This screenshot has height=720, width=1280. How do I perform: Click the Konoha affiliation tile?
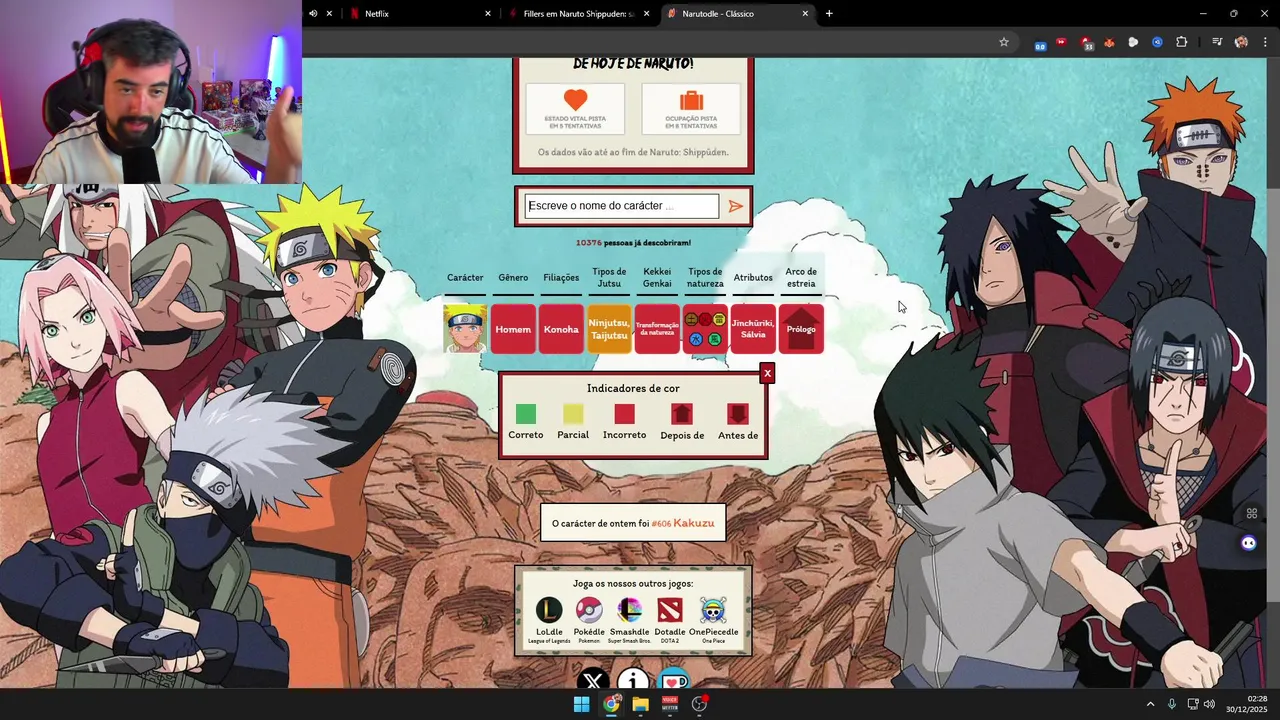(561, 329)
